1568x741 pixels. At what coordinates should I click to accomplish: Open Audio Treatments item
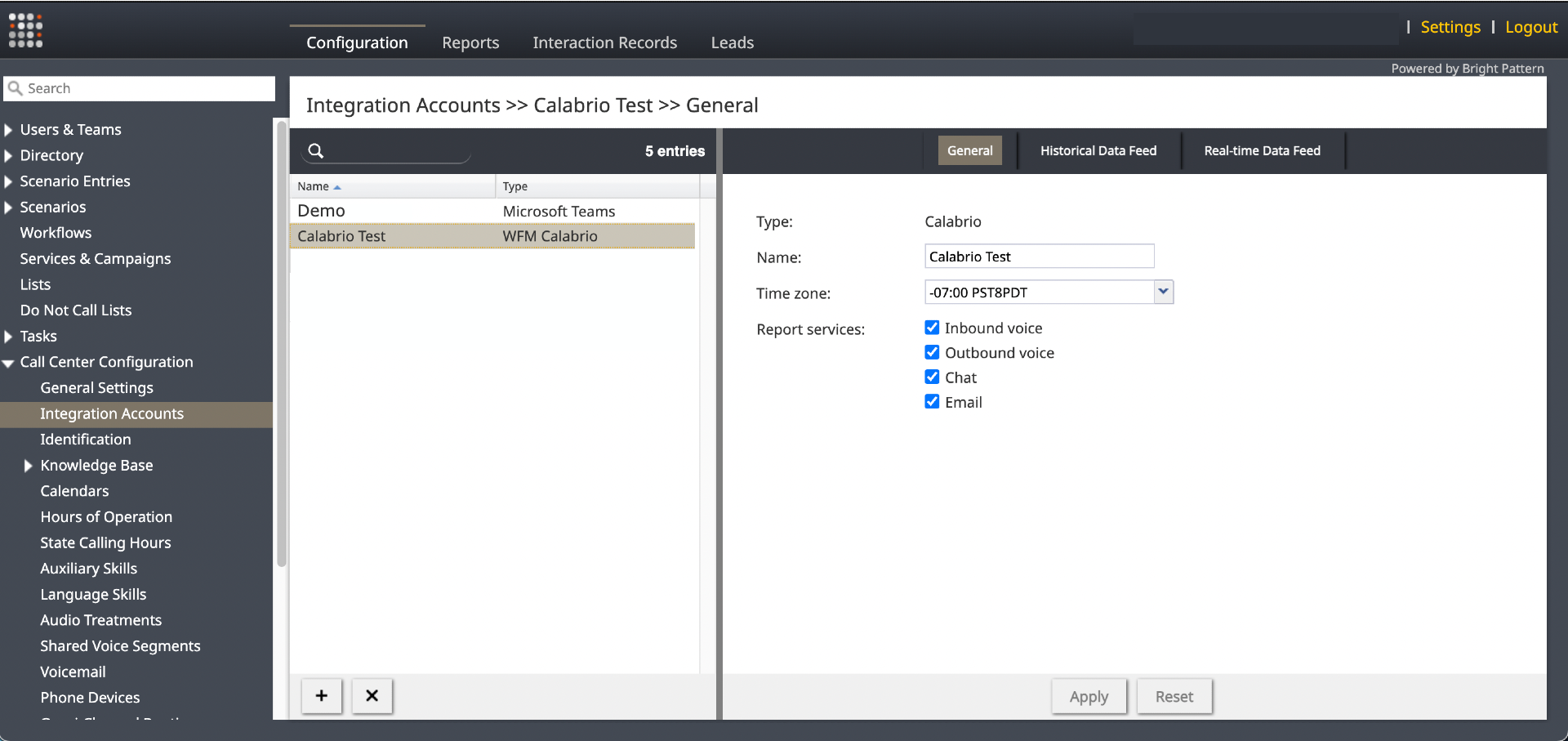101,620
